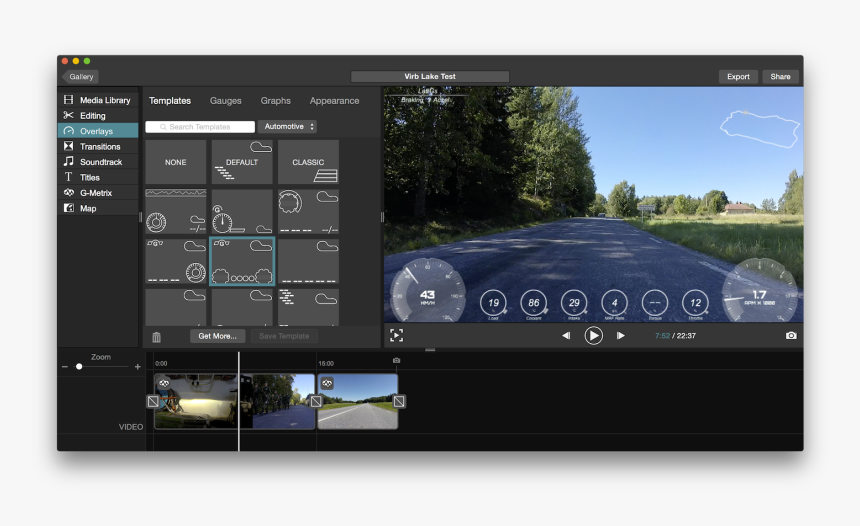Screen dimensions: 860x526
Task: Click the zoom in plus button
Action: [x=138, y=366]
